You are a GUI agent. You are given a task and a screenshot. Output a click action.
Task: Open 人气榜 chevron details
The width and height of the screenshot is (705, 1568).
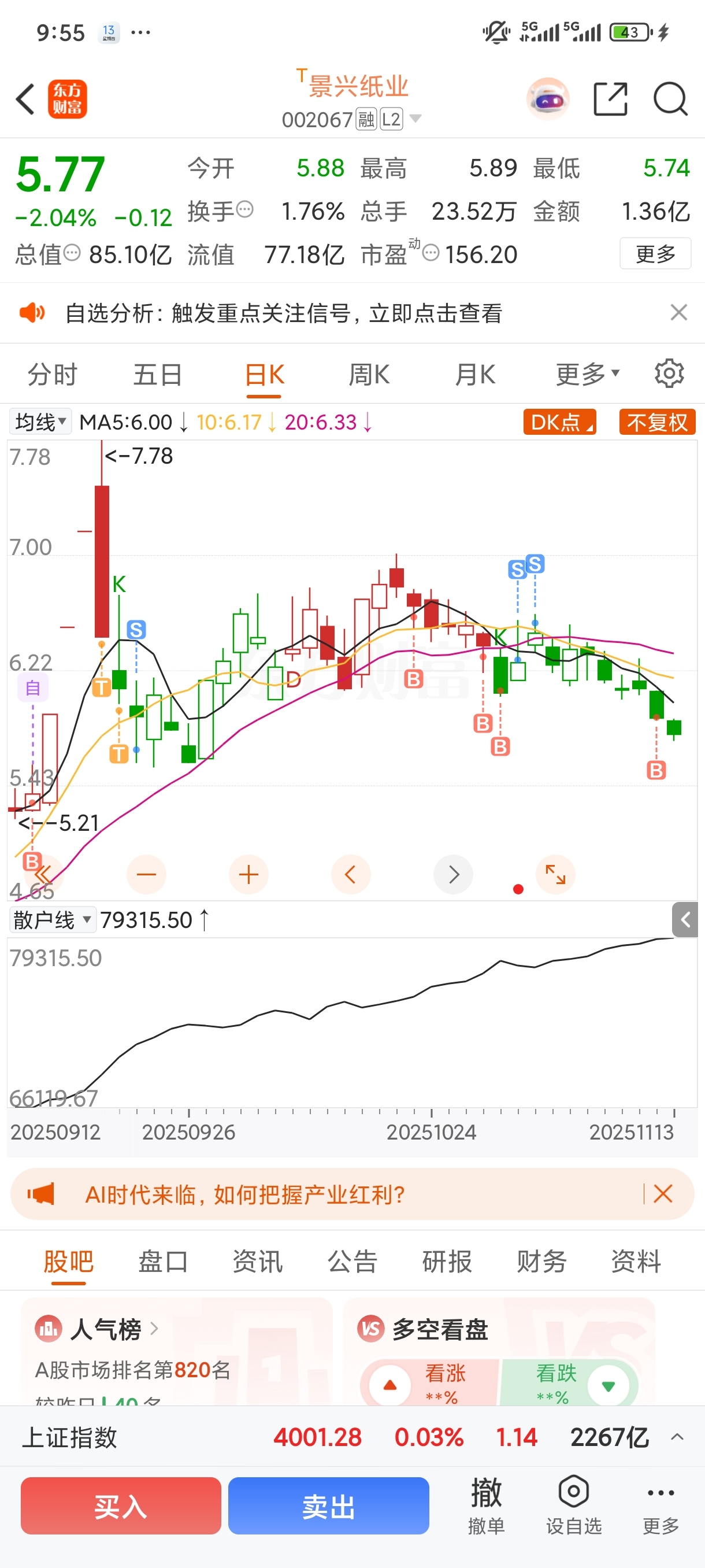[x=154, y=1329]
